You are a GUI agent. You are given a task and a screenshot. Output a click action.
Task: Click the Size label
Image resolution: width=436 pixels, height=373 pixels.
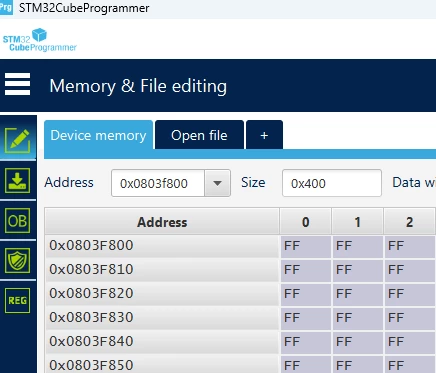point(253,182)
